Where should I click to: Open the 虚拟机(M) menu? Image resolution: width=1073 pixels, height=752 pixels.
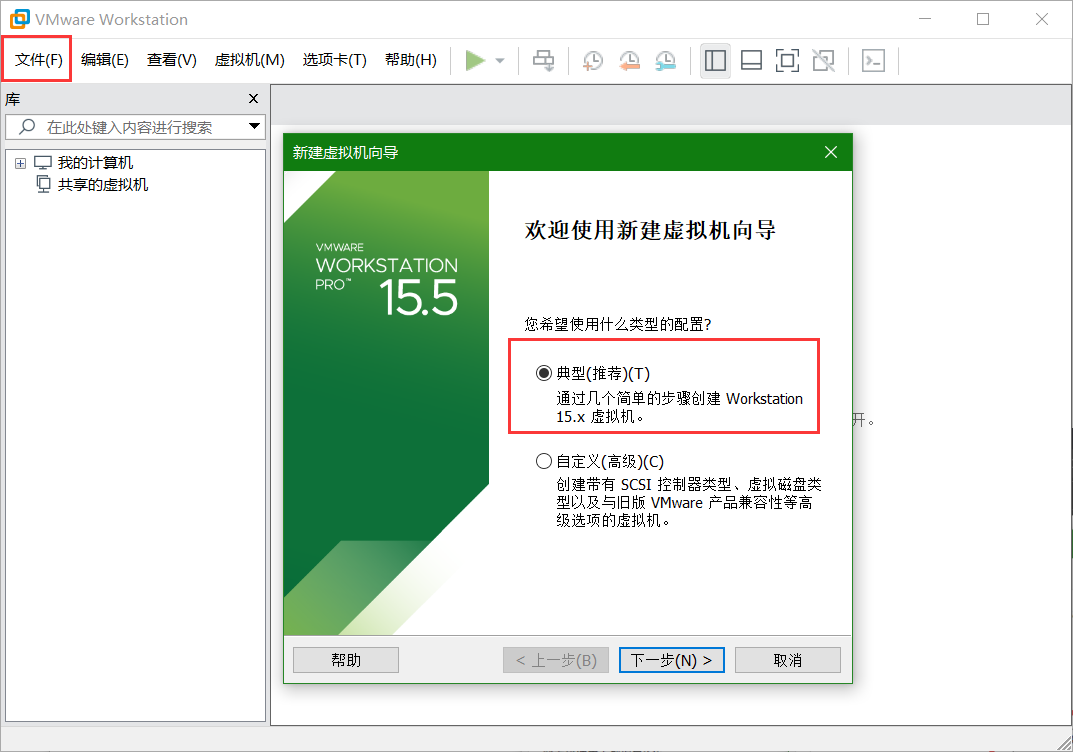tap(250, 60)
